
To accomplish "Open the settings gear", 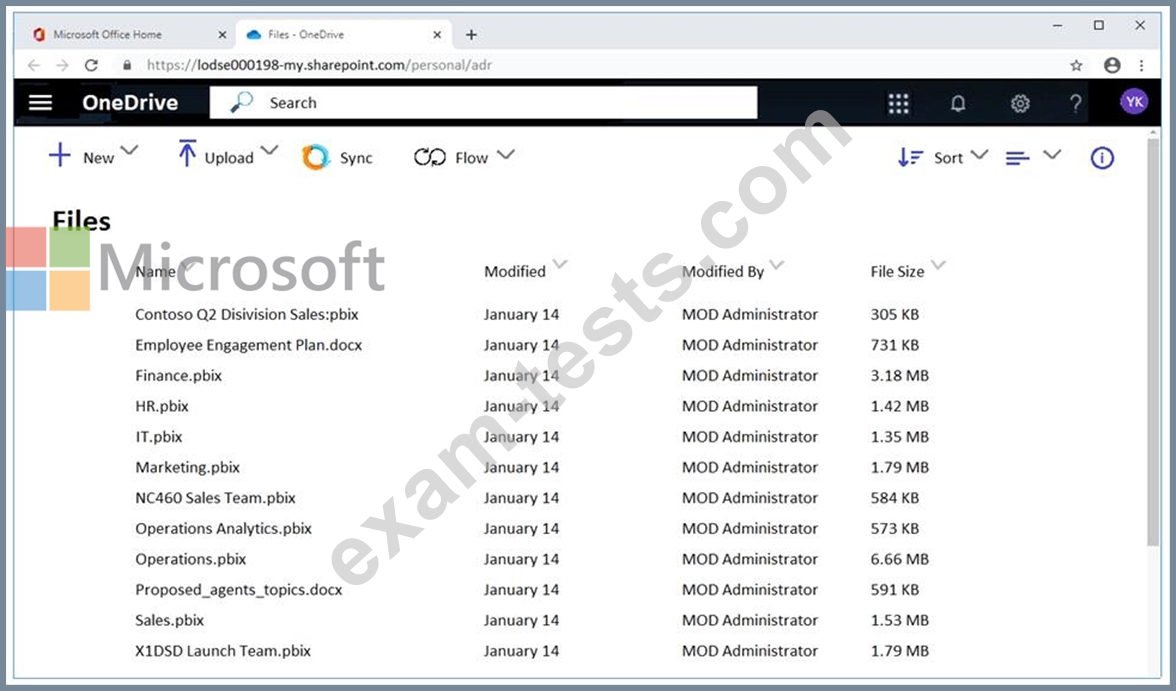I will [1020, 104].
